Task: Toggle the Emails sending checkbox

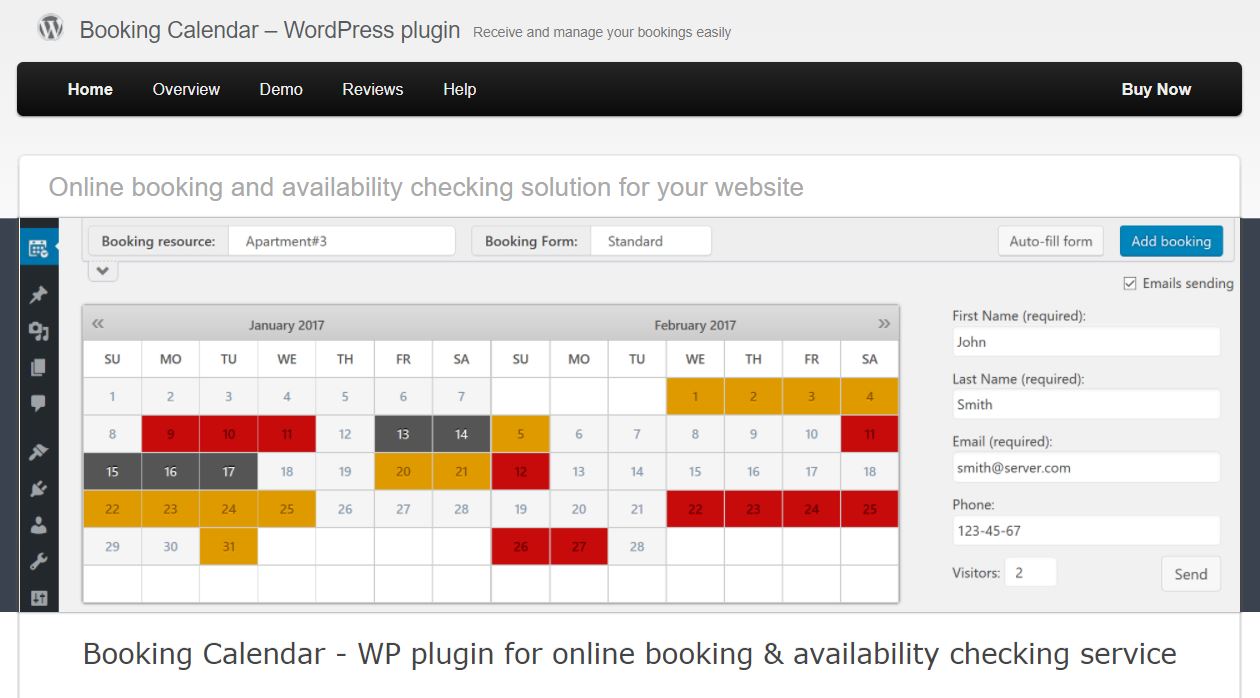Action: [1130, 284]
